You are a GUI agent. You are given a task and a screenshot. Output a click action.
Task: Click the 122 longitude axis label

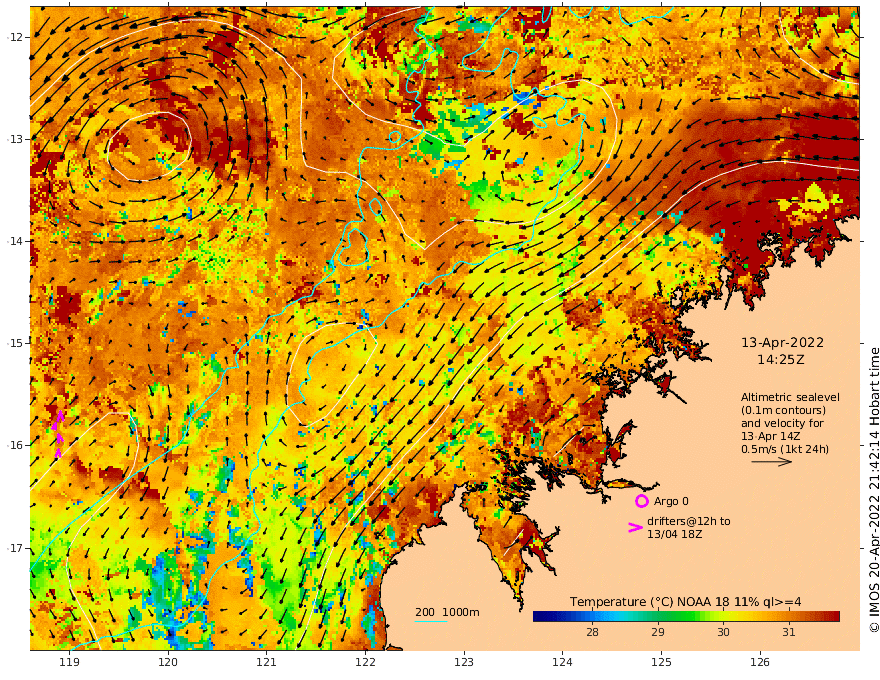(365, 662)
